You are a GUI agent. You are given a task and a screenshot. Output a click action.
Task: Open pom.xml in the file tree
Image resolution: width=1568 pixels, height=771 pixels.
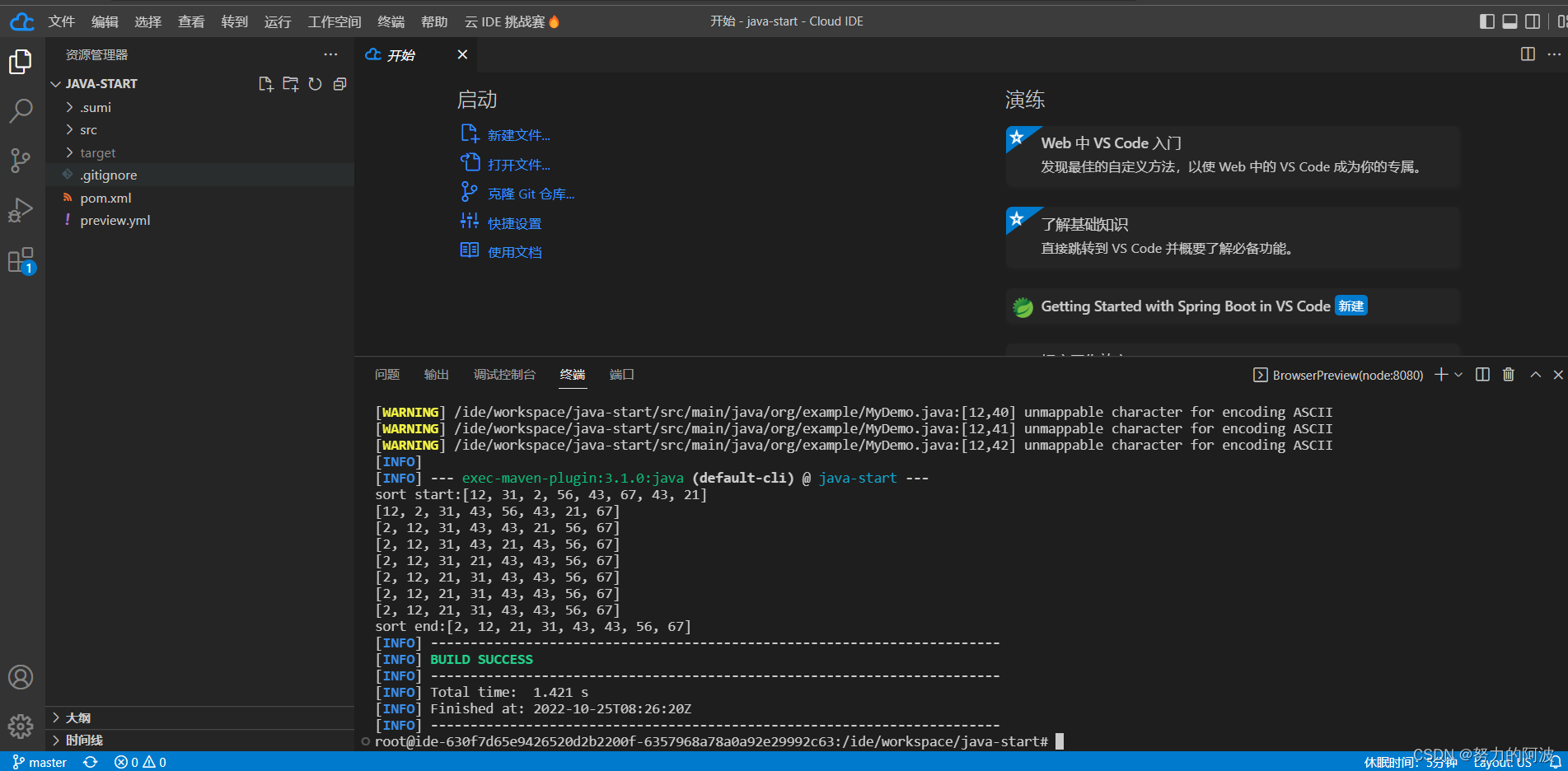[105, 198]
